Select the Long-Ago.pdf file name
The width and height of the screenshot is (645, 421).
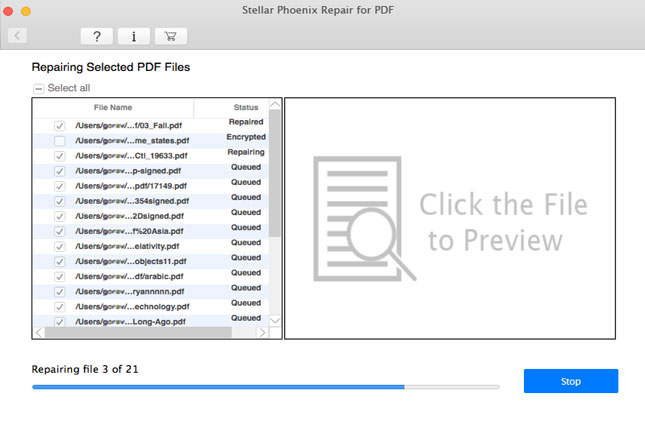pyautogui.click(x=130, y=321)
